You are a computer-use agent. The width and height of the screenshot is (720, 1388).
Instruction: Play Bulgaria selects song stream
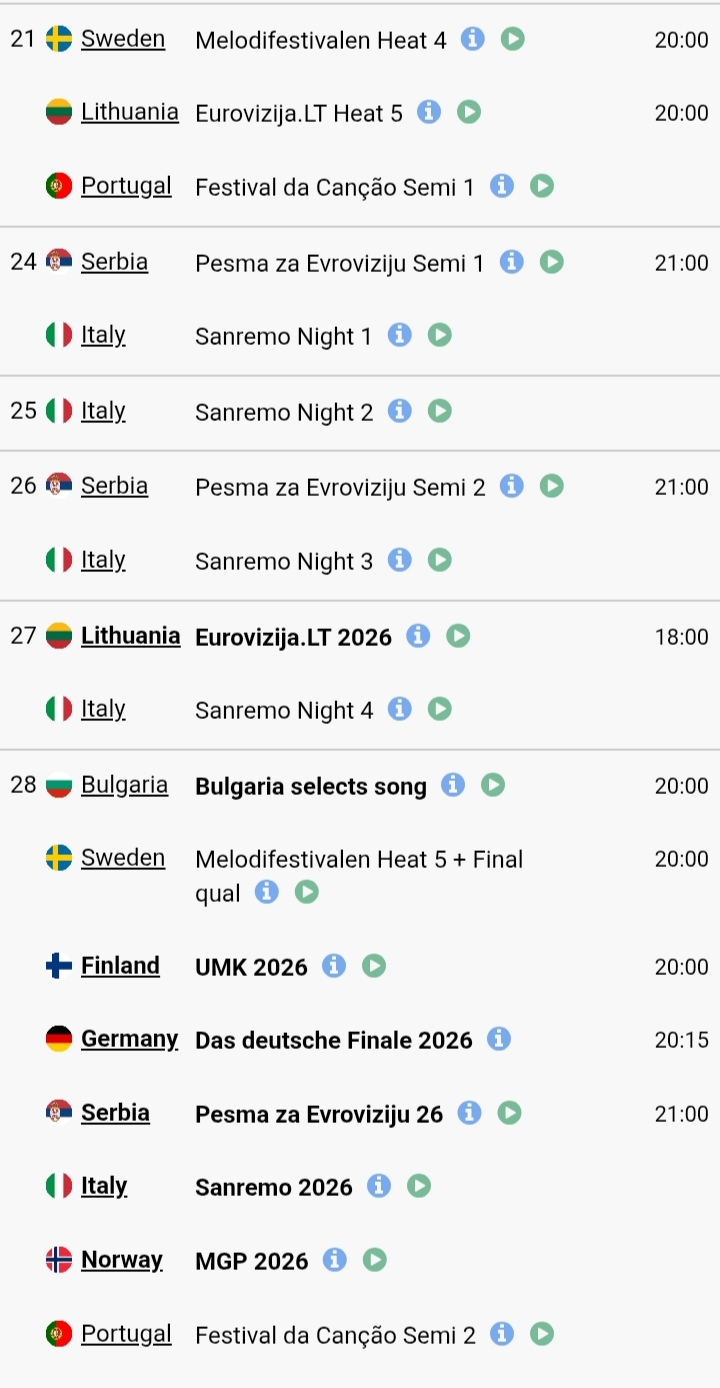pyautogui.click(x=493, y=785)
